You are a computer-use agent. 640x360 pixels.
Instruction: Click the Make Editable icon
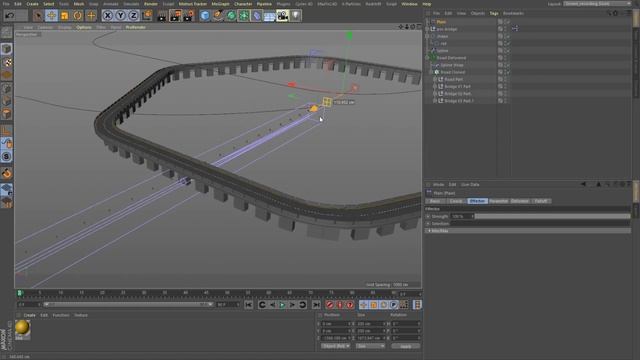(x=7, y=32)
